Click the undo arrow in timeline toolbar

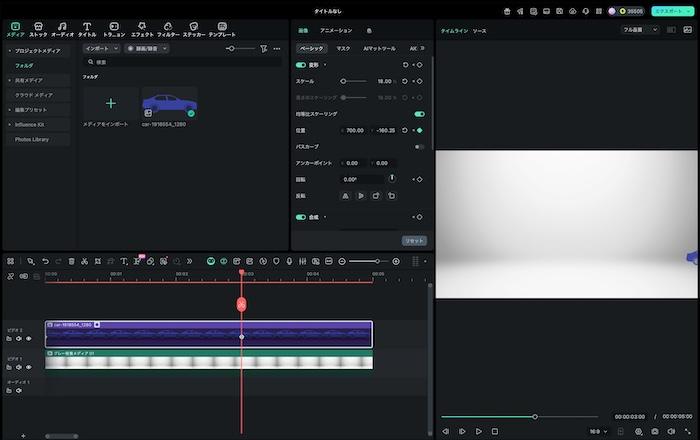click(x=45, y=261)
